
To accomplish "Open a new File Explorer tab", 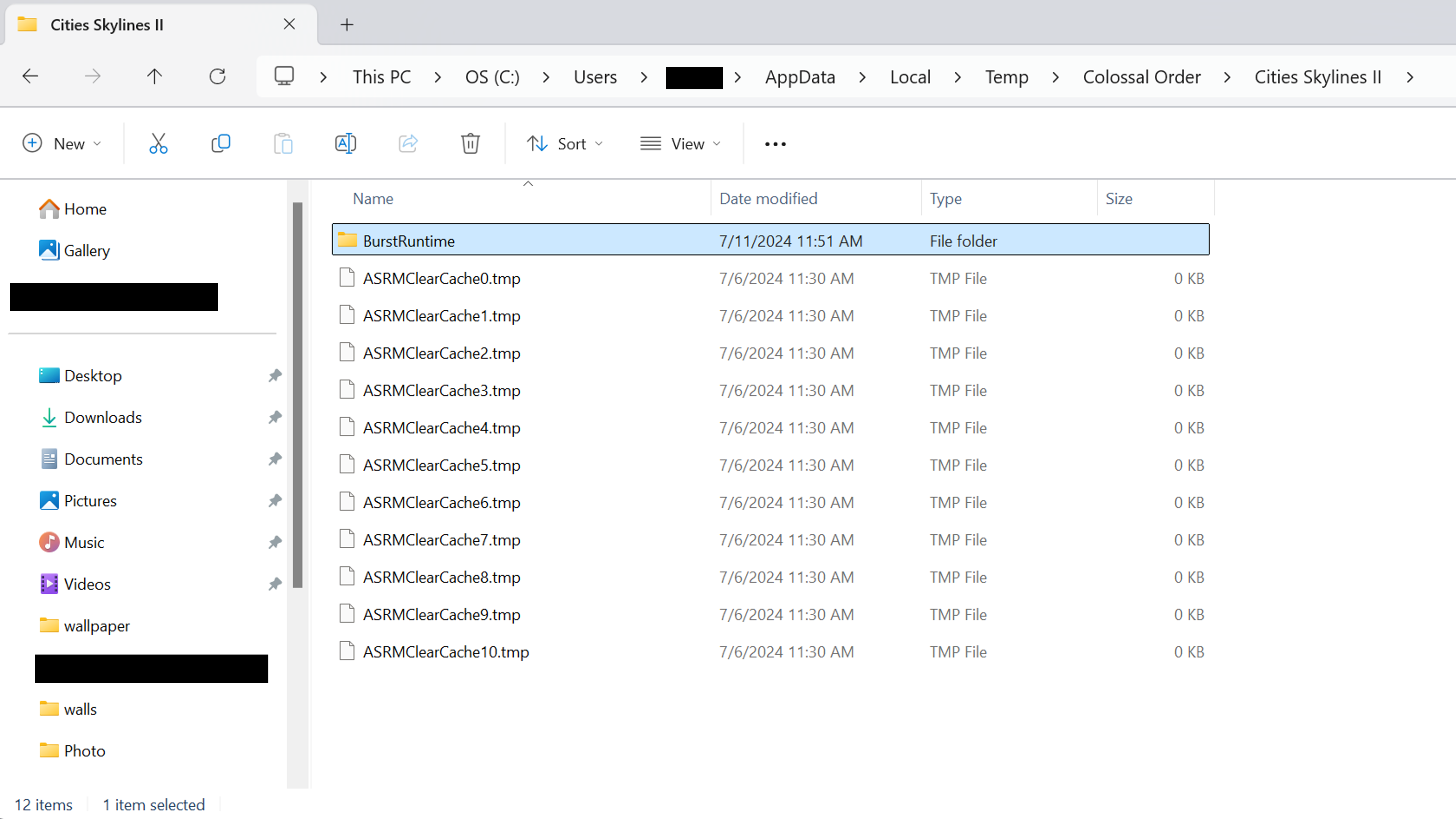I will coord(347,24).
